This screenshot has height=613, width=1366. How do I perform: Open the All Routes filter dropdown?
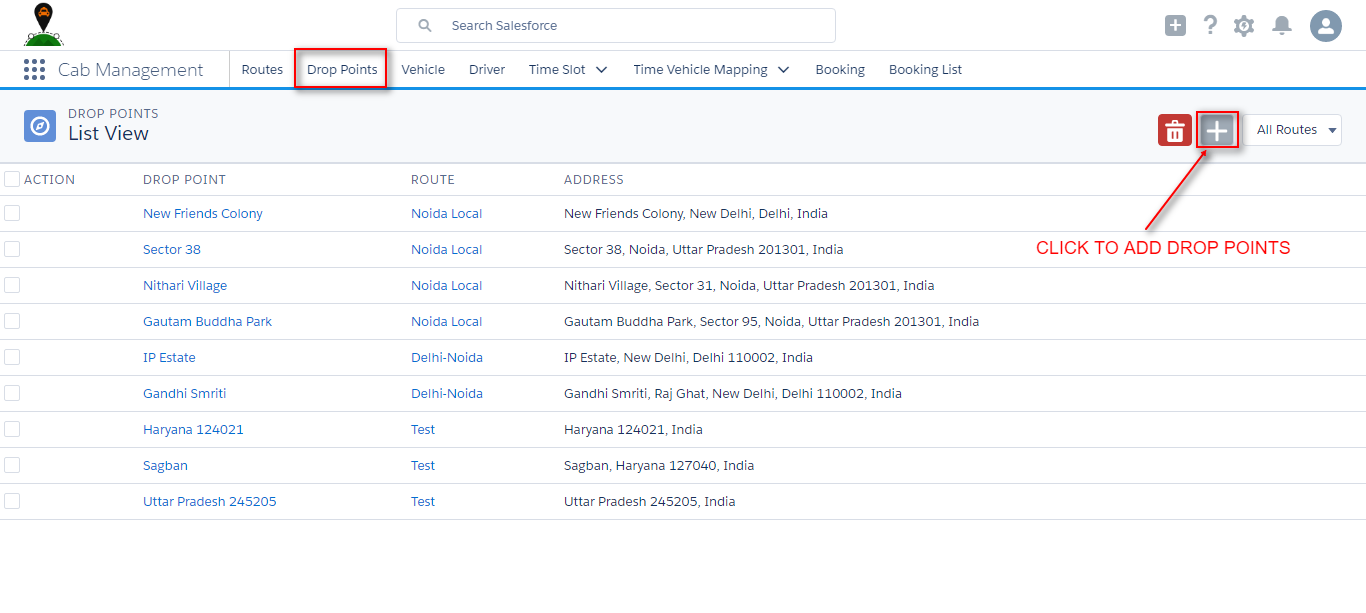pos(1293,130)
